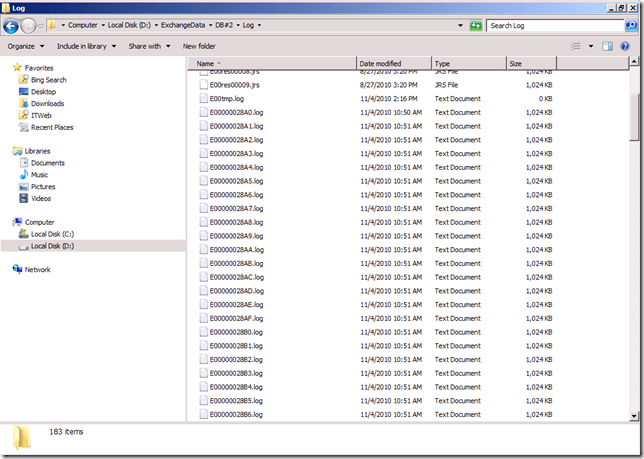644x459 pixels.
Task: Select the file E00res00009.jrs
Action: (x=234, y=85)
